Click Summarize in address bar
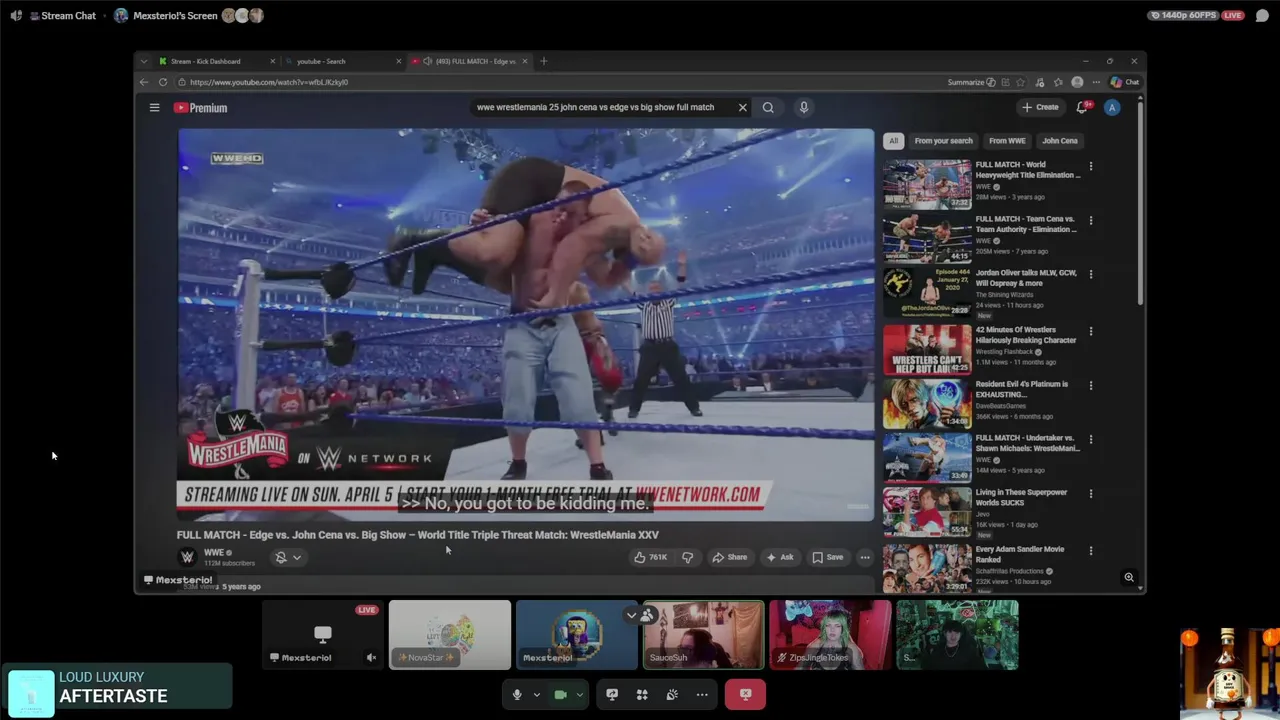Screen dimensions: 1280x720 [x=971, y=82]
